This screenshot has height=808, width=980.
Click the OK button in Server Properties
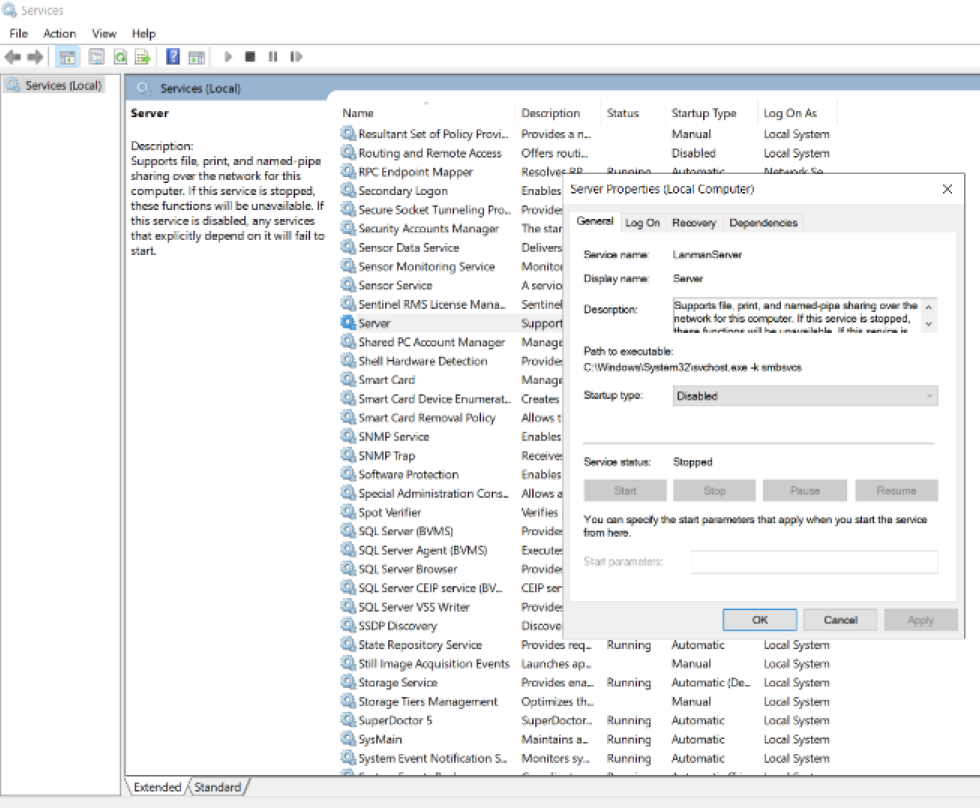[760, 620]
